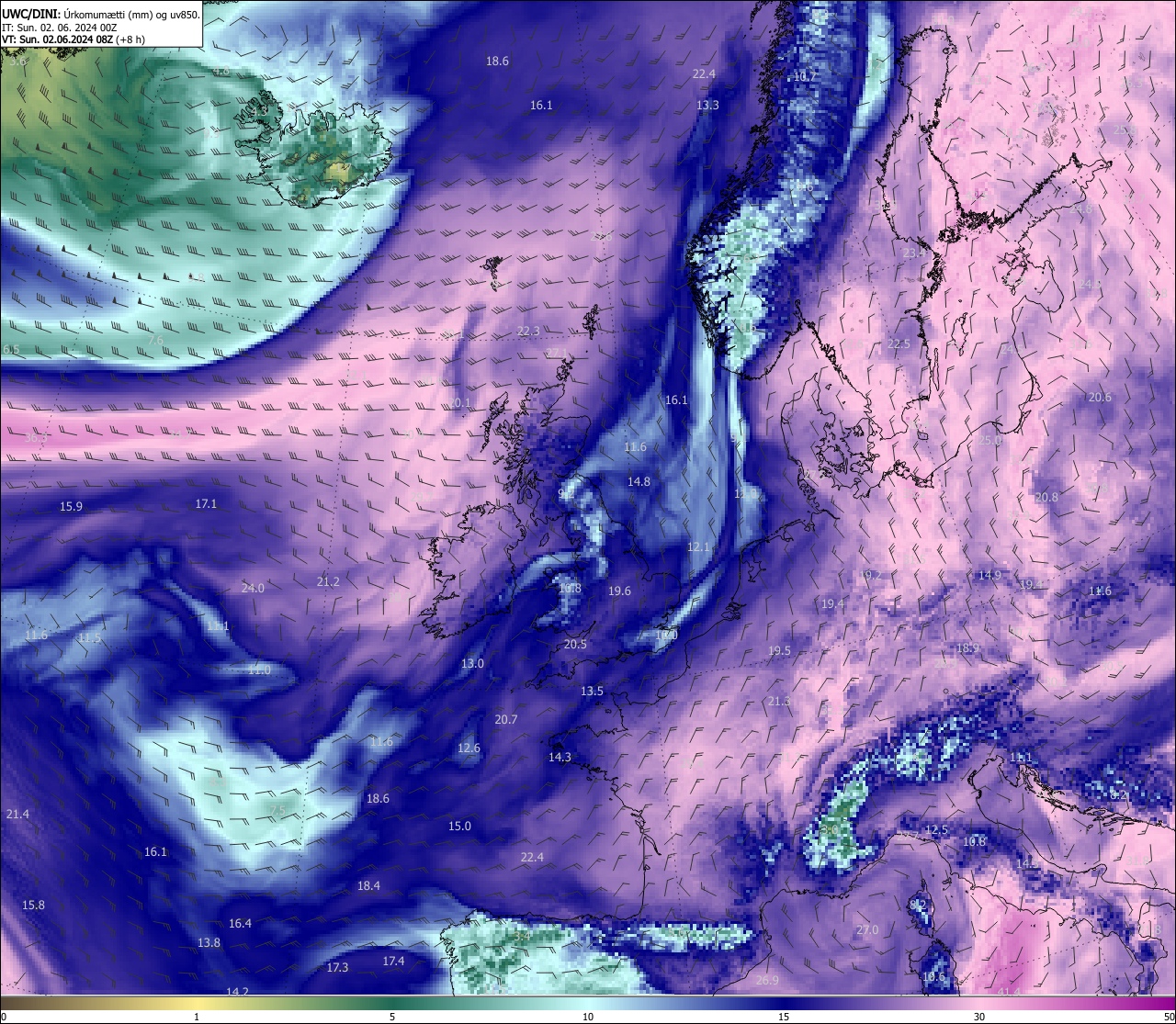Screen dimensions: 1176x1024
Task: Click the 19.5 value over Germany
Action: (779, 651)
